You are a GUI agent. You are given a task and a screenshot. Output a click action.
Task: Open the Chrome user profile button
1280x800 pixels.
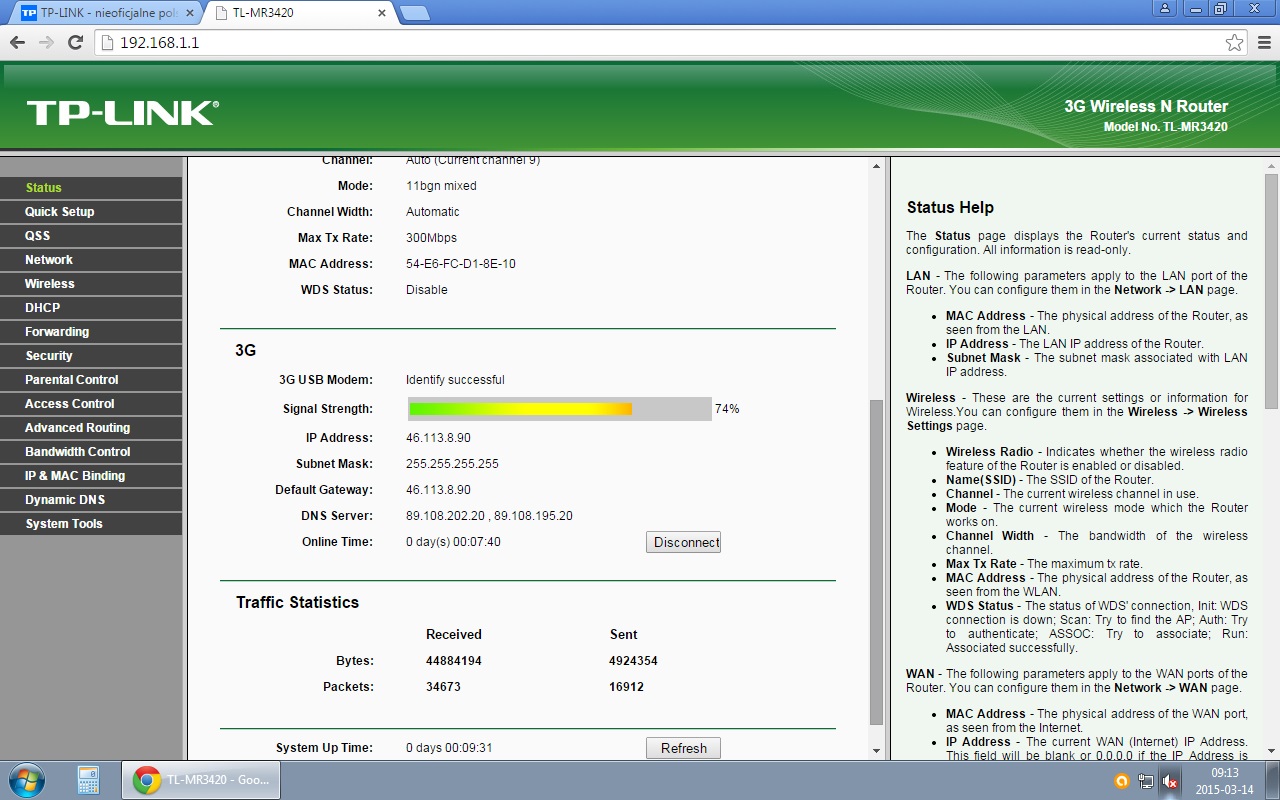click(1163, 9)
